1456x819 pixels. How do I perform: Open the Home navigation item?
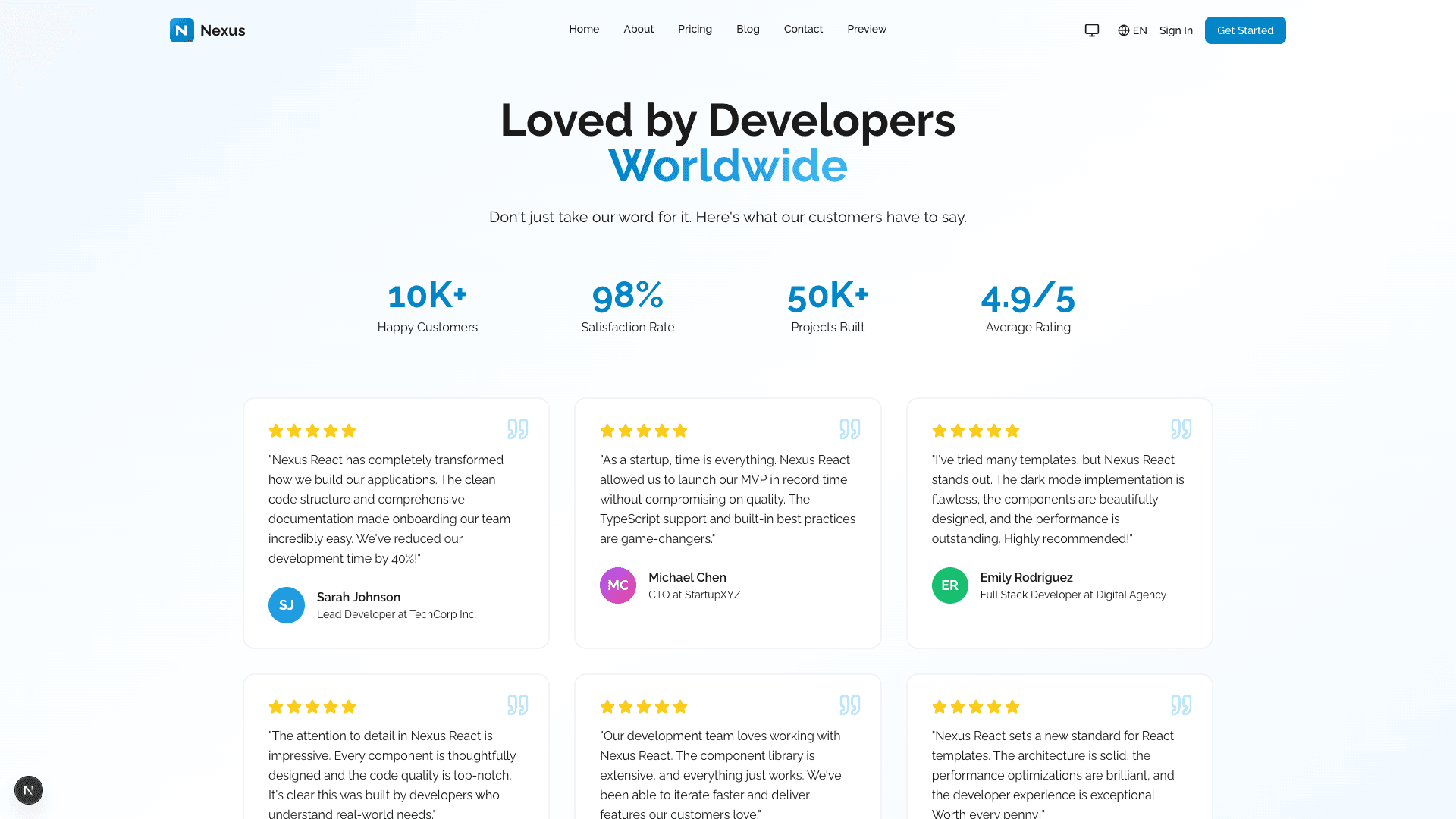tap(584, 29)
